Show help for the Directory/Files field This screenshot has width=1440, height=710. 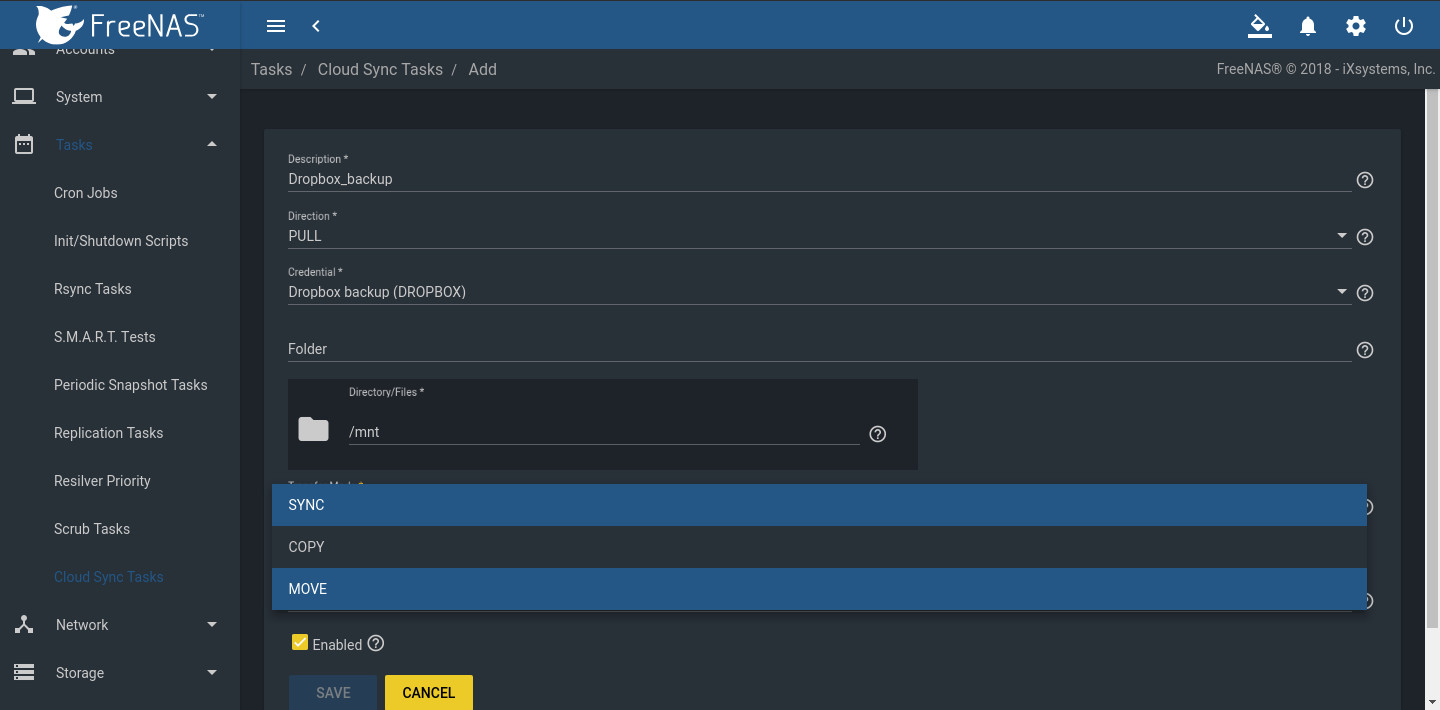(878, 434)
